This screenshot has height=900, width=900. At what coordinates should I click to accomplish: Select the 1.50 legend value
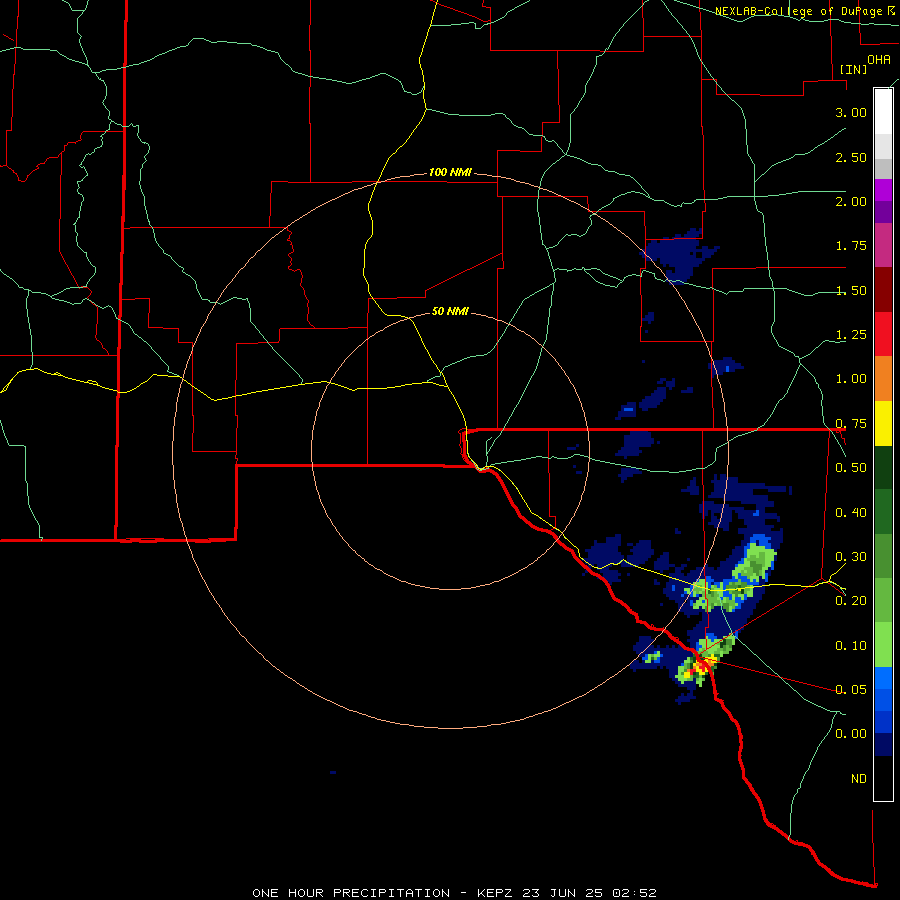(851, 290)
